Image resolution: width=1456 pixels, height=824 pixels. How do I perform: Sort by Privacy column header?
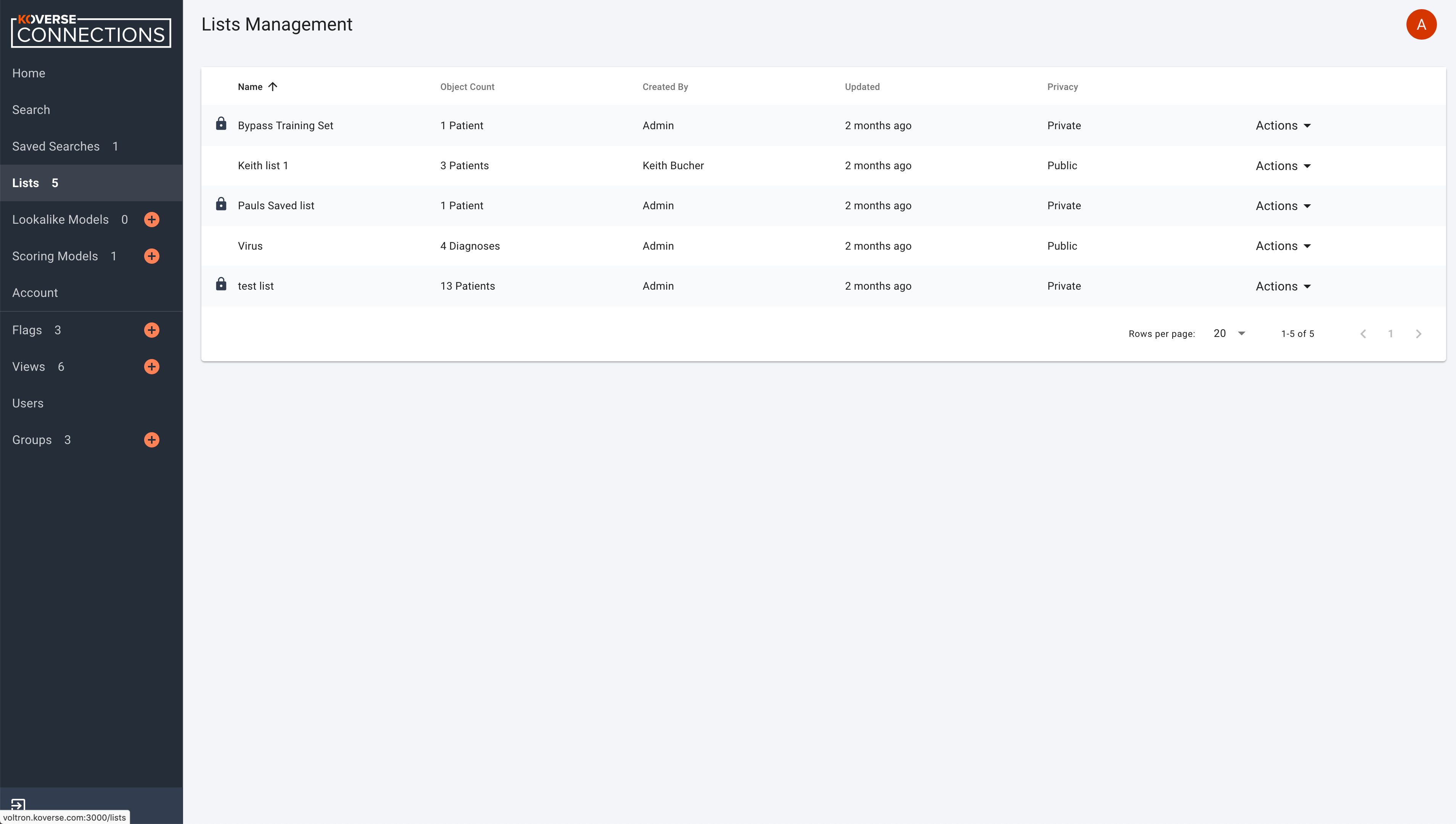tap(1062, 87)
